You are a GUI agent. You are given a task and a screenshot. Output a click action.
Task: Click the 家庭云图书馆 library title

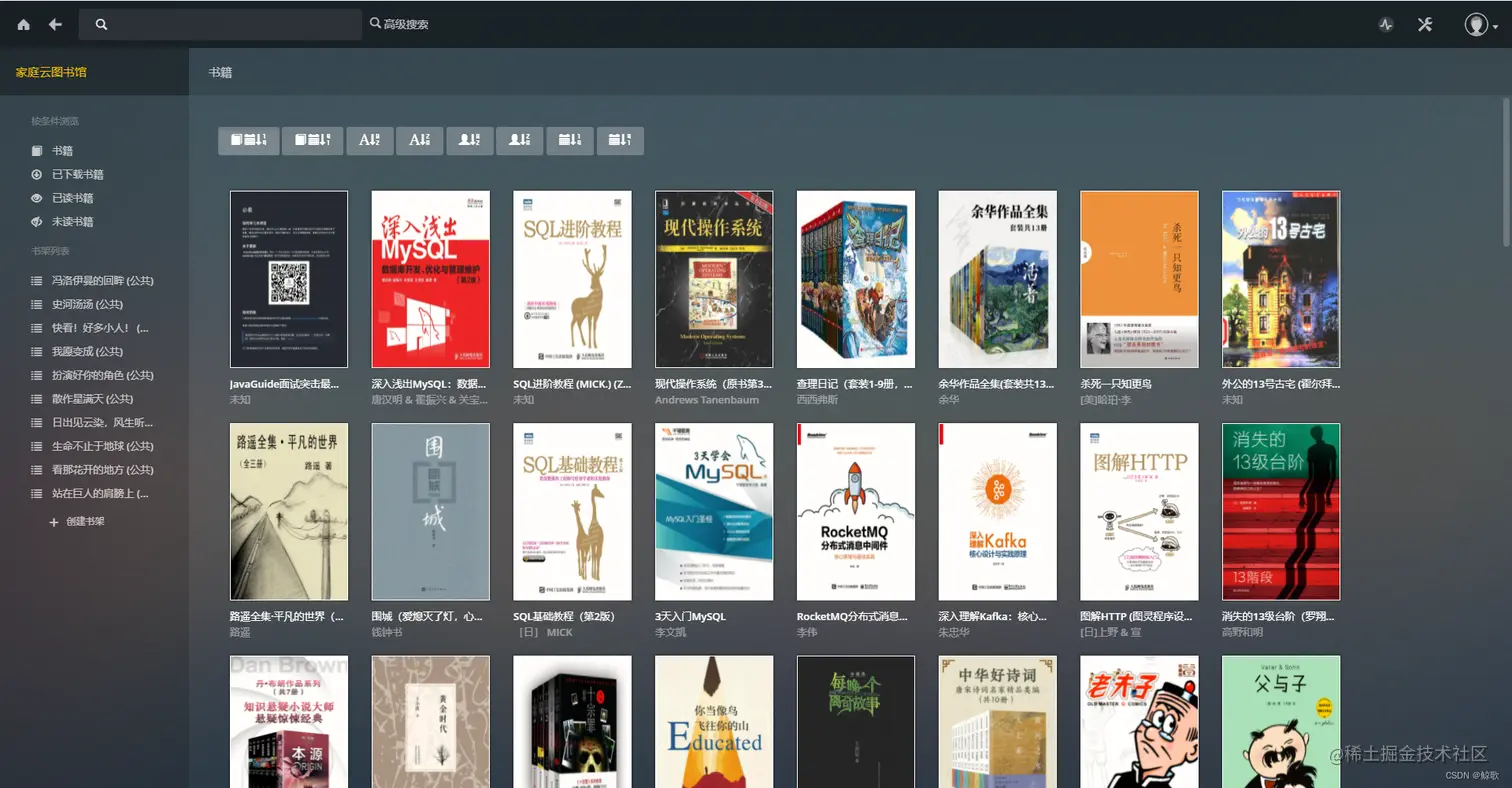(x=51, y=72)
